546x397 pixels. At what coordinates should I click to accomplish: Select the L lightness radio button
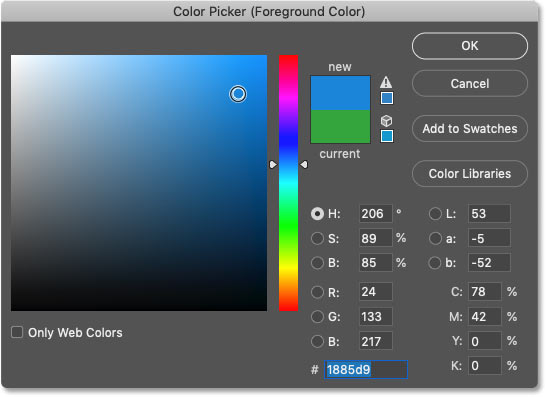click(435, 213)
